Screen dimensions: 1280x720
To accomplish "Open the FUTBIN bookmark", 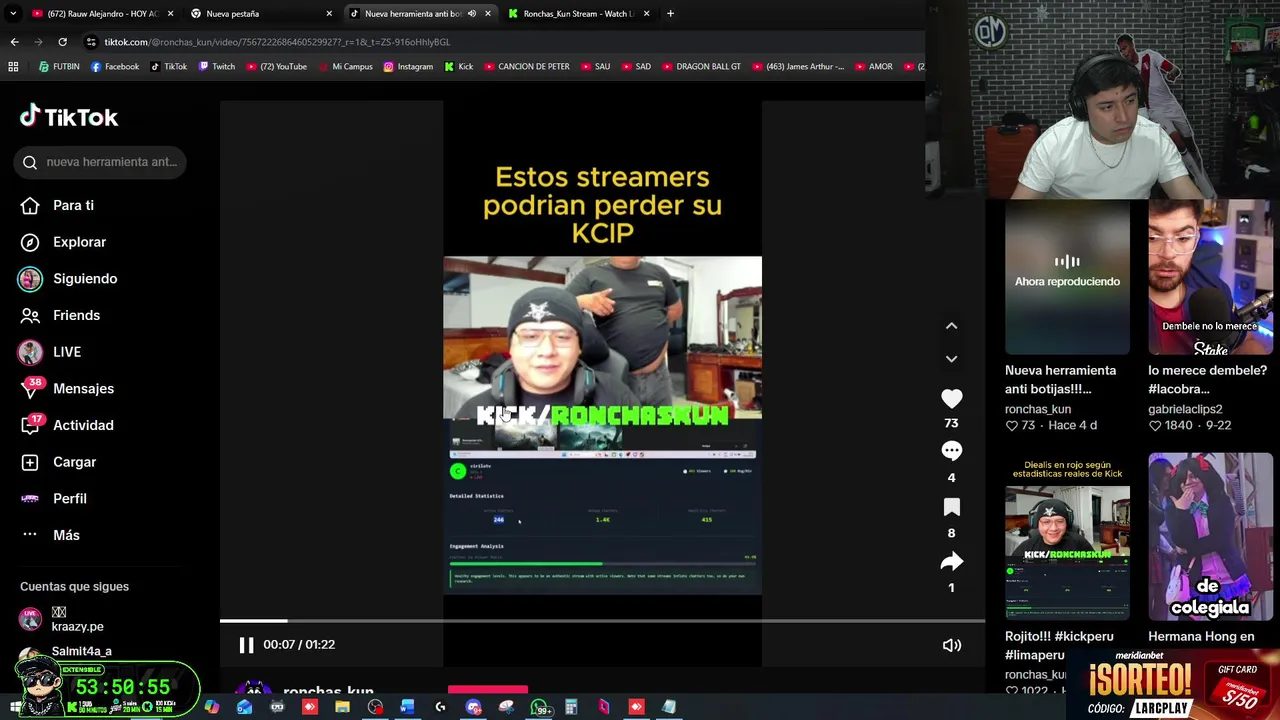I will (59, 67).
